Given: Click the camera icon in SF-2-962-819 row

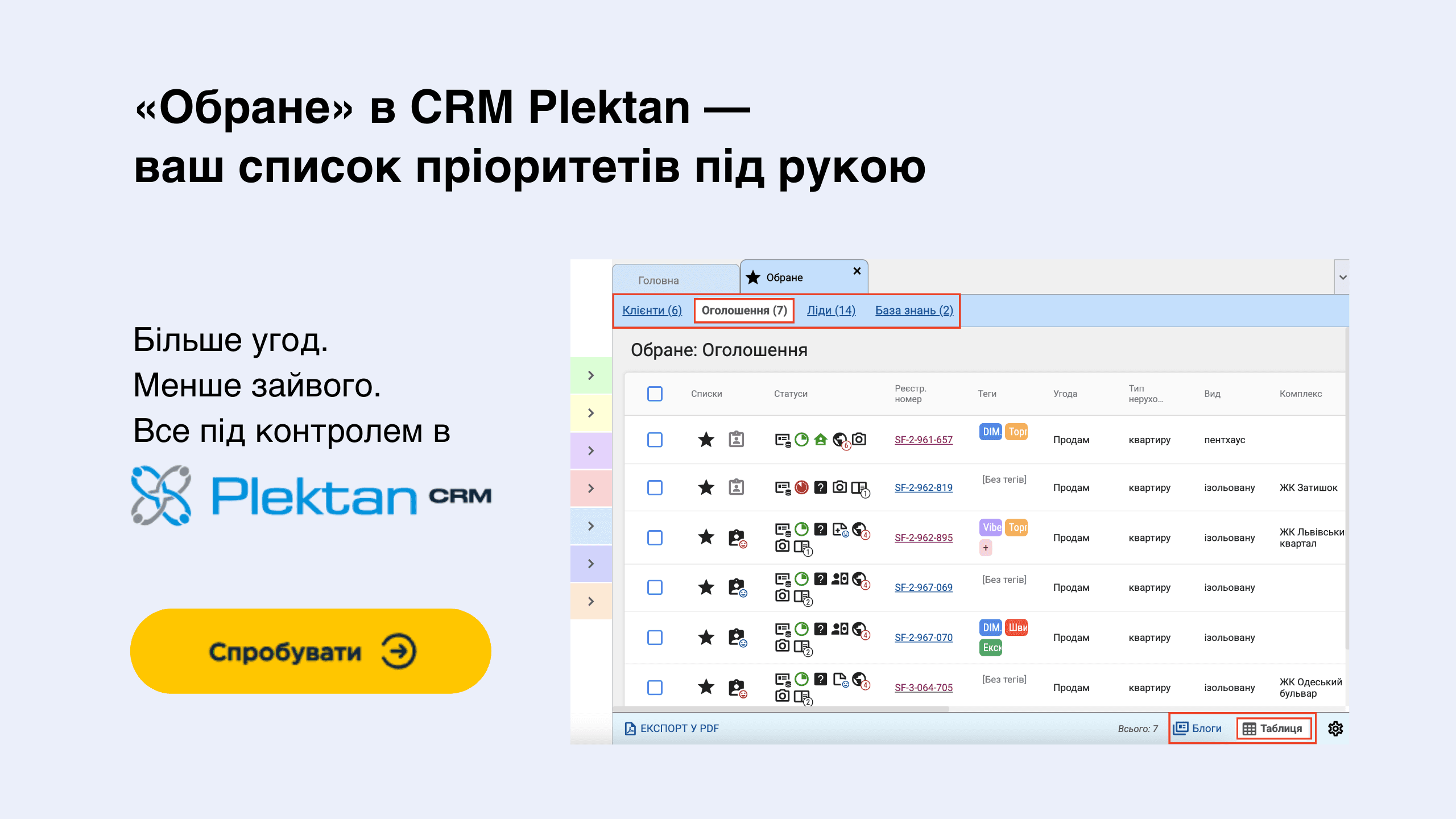Looking at the screenshot, I should (x=839, y=487).
